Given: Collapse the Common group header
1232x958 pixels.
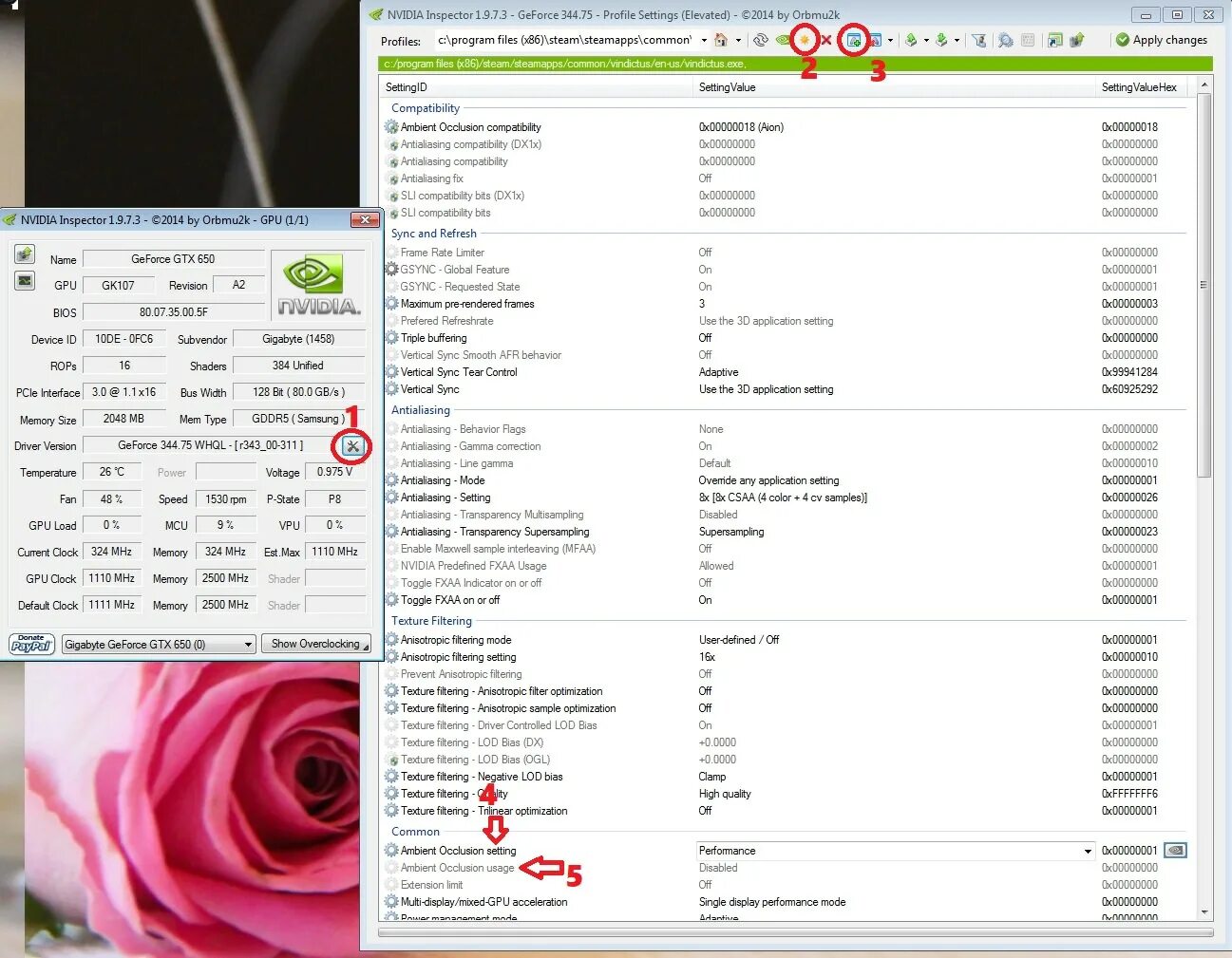Looking at the screenshot, I should [x=415, y=832].
